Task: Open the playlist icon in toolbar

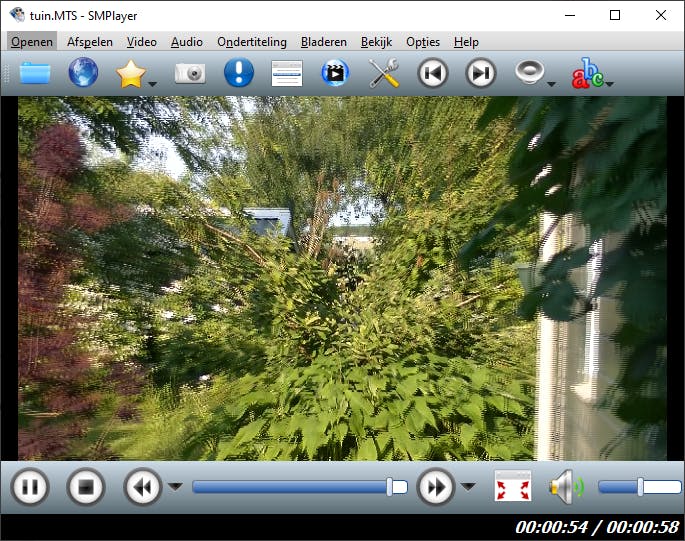Action: 287,73
